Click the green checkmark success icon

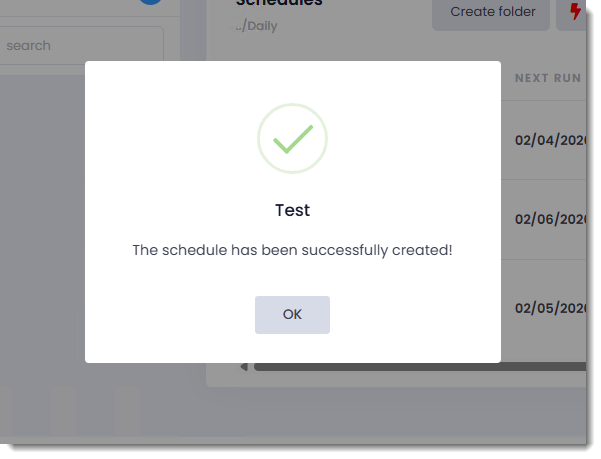click(292, 139)
